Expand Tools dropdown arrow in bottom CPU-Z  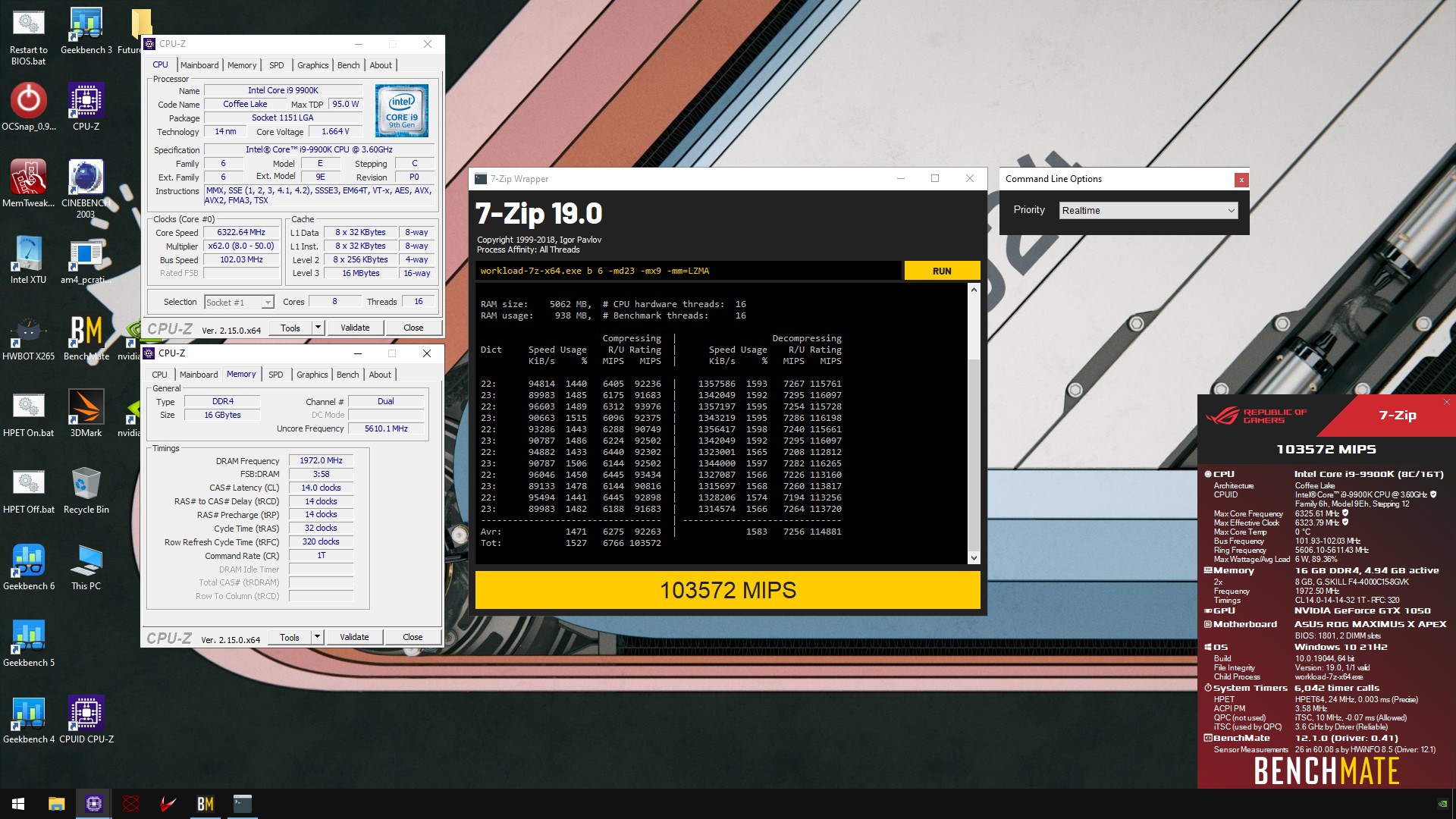[317, 637]
